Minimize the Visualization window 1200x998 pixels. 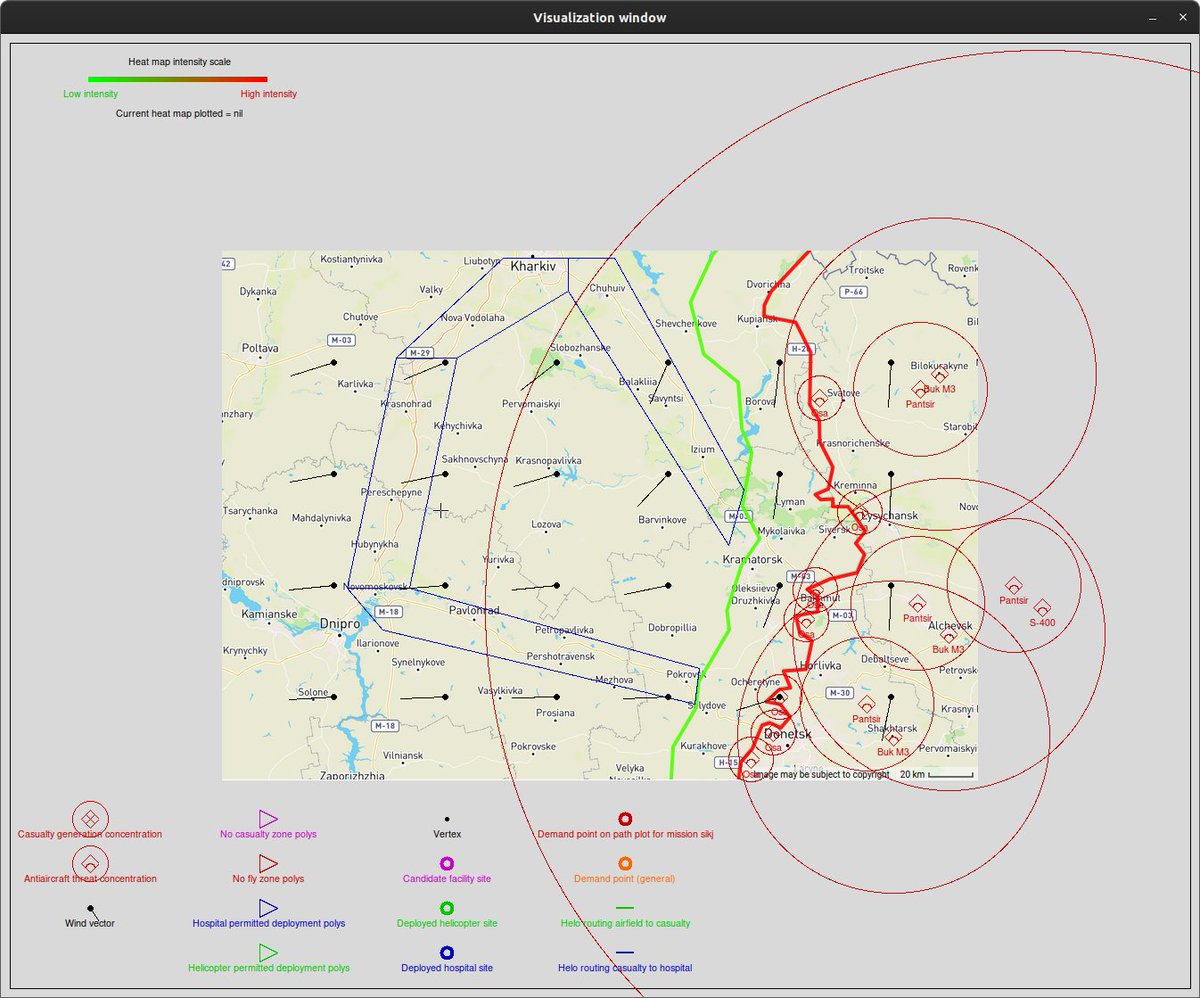[1154, 18]
